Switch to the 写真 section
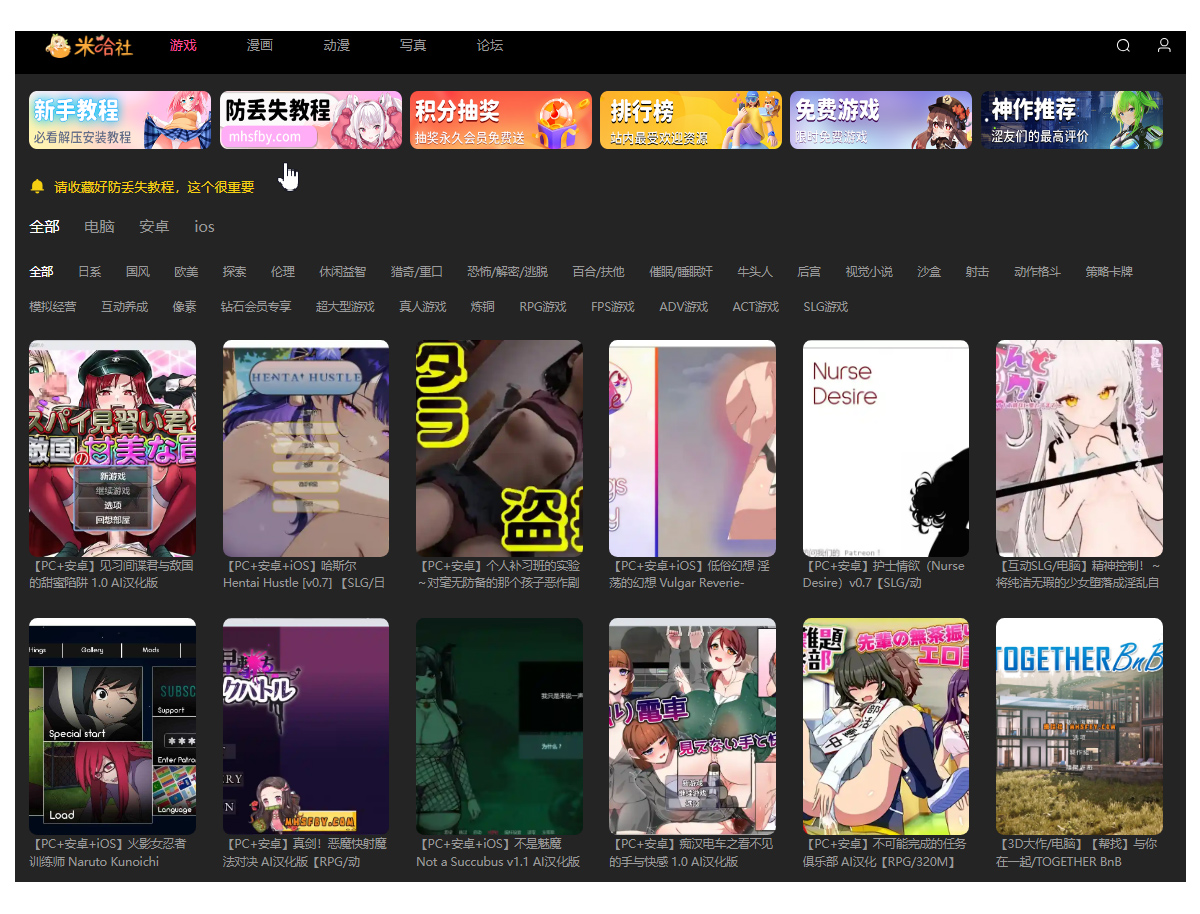This screenshot has height=914, width=1200. (412, 45)
